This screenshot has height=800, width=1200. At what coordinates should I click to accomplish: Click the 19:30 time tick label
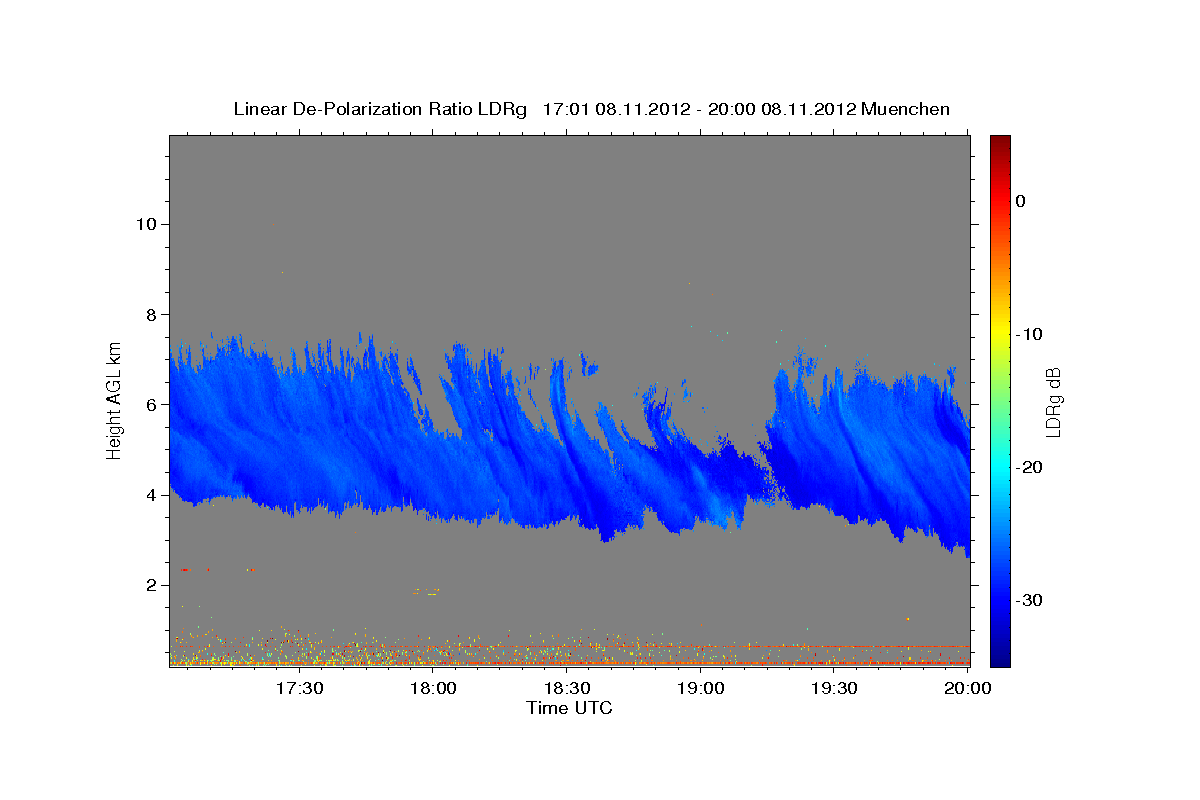click(x=835, y=688)
